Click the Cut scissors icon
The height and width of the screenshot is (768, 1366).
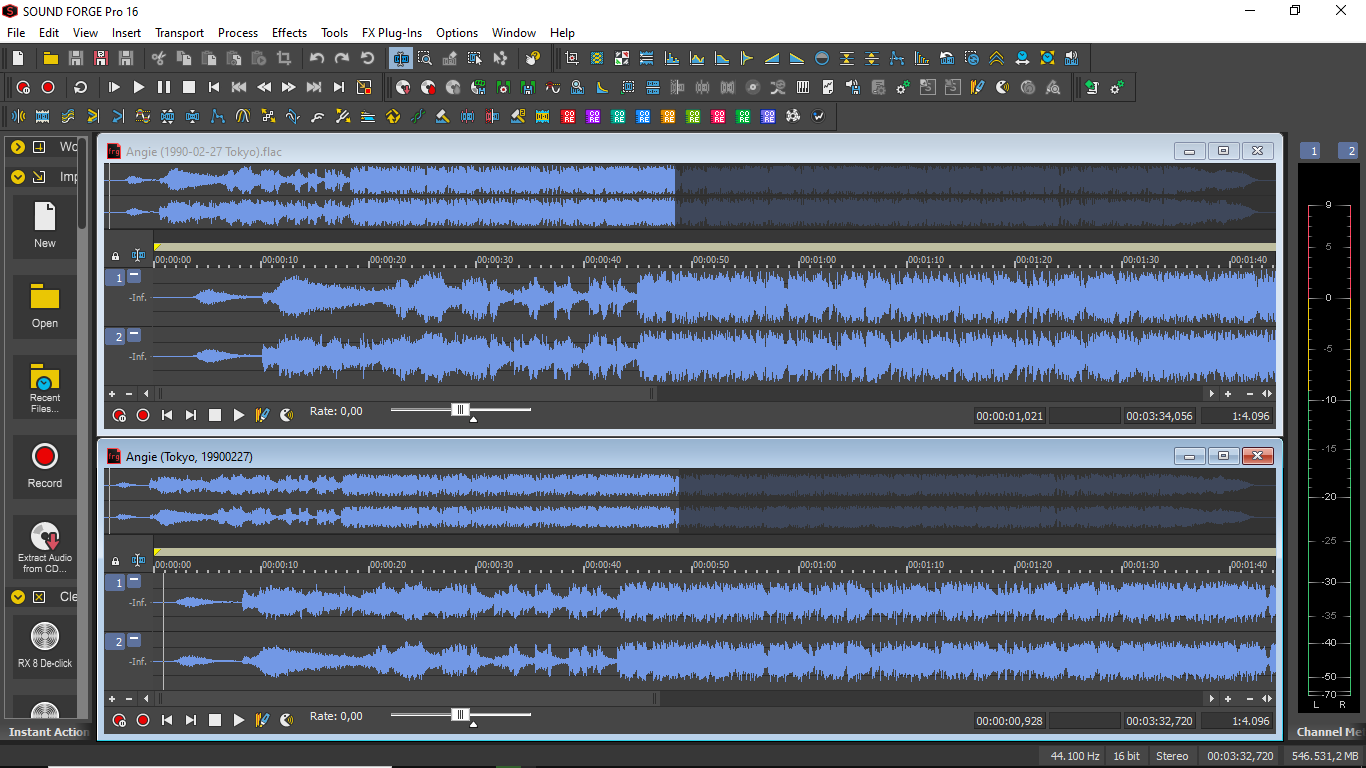point(158,58)
